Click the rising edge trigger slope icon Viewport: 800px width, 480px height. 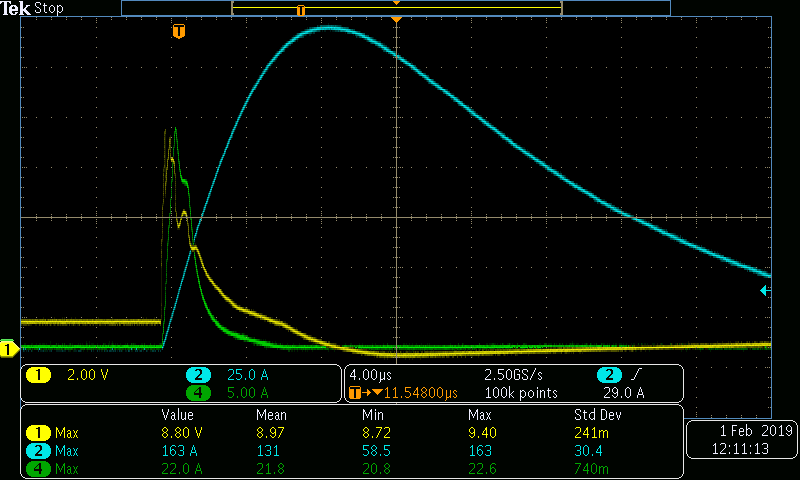point(636,375)
